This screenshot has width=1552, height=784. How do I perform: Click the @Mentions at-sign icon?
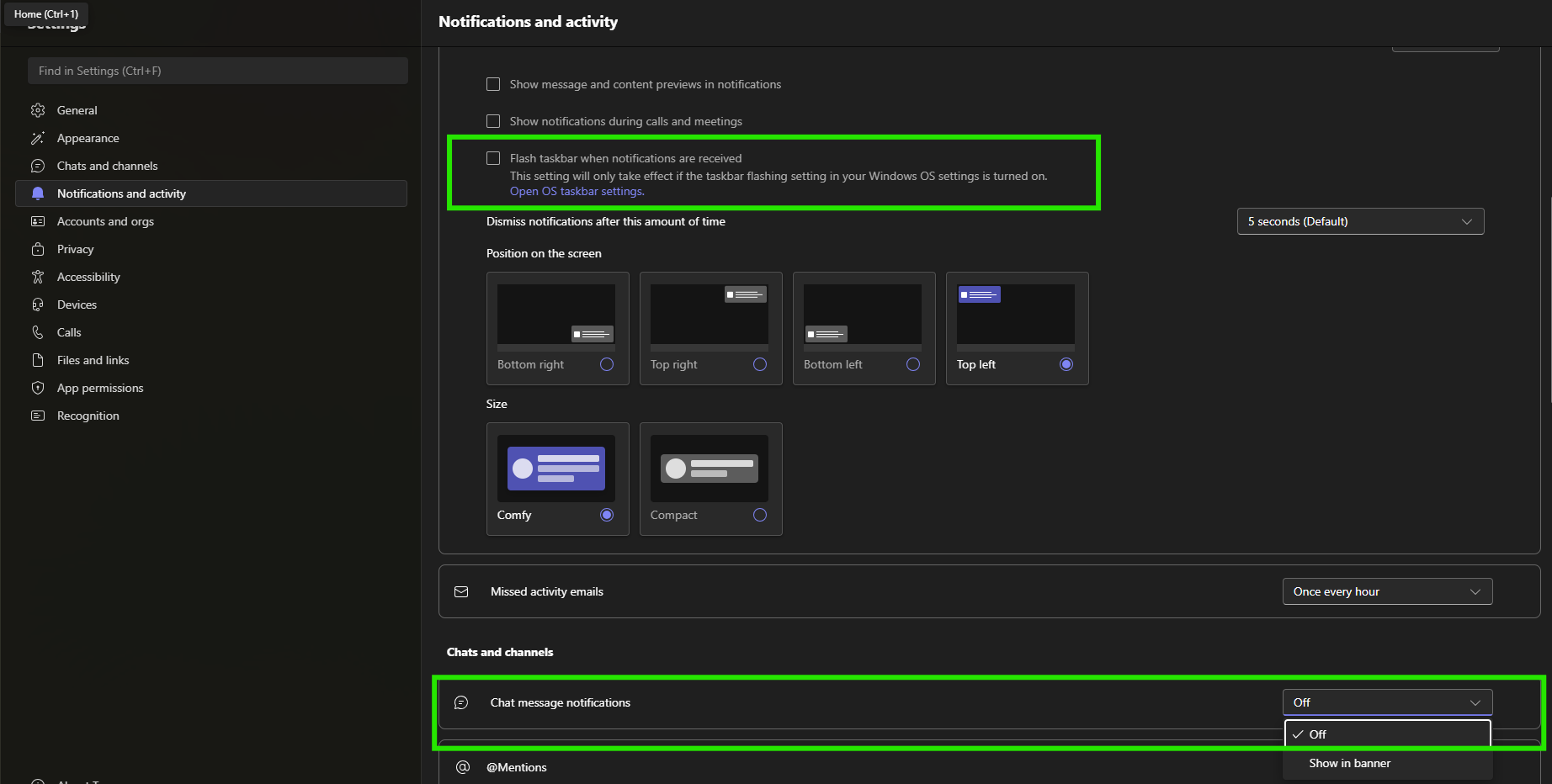[x=463, y=767]
